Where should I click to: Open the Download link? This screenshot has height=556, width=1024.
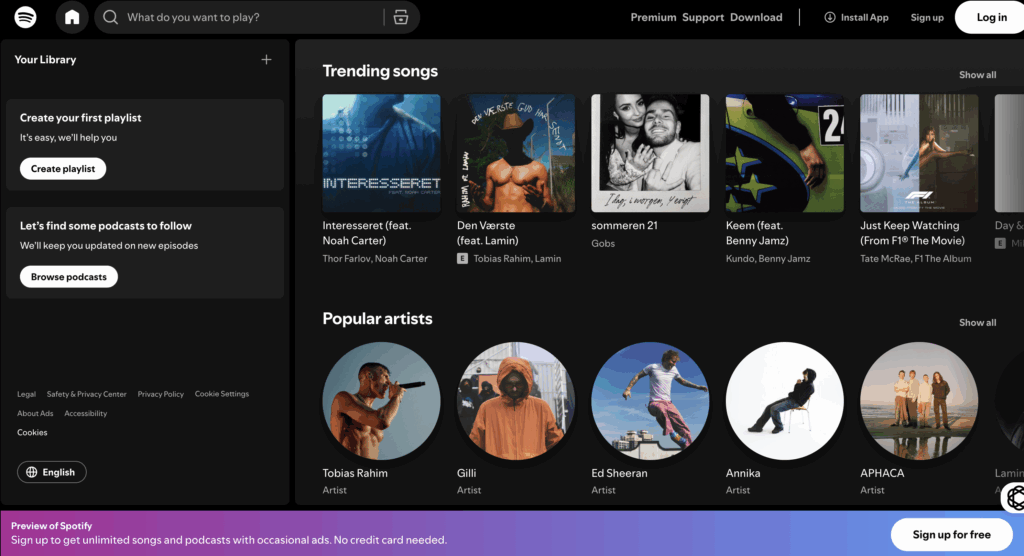pos(756,18)
